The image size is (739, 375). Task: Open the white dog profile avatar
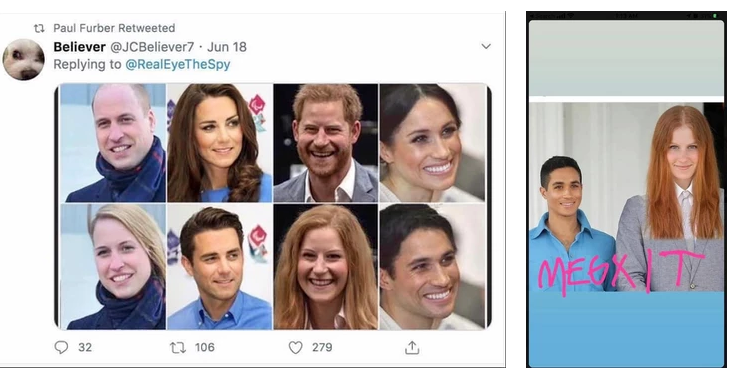coord(24,59)
